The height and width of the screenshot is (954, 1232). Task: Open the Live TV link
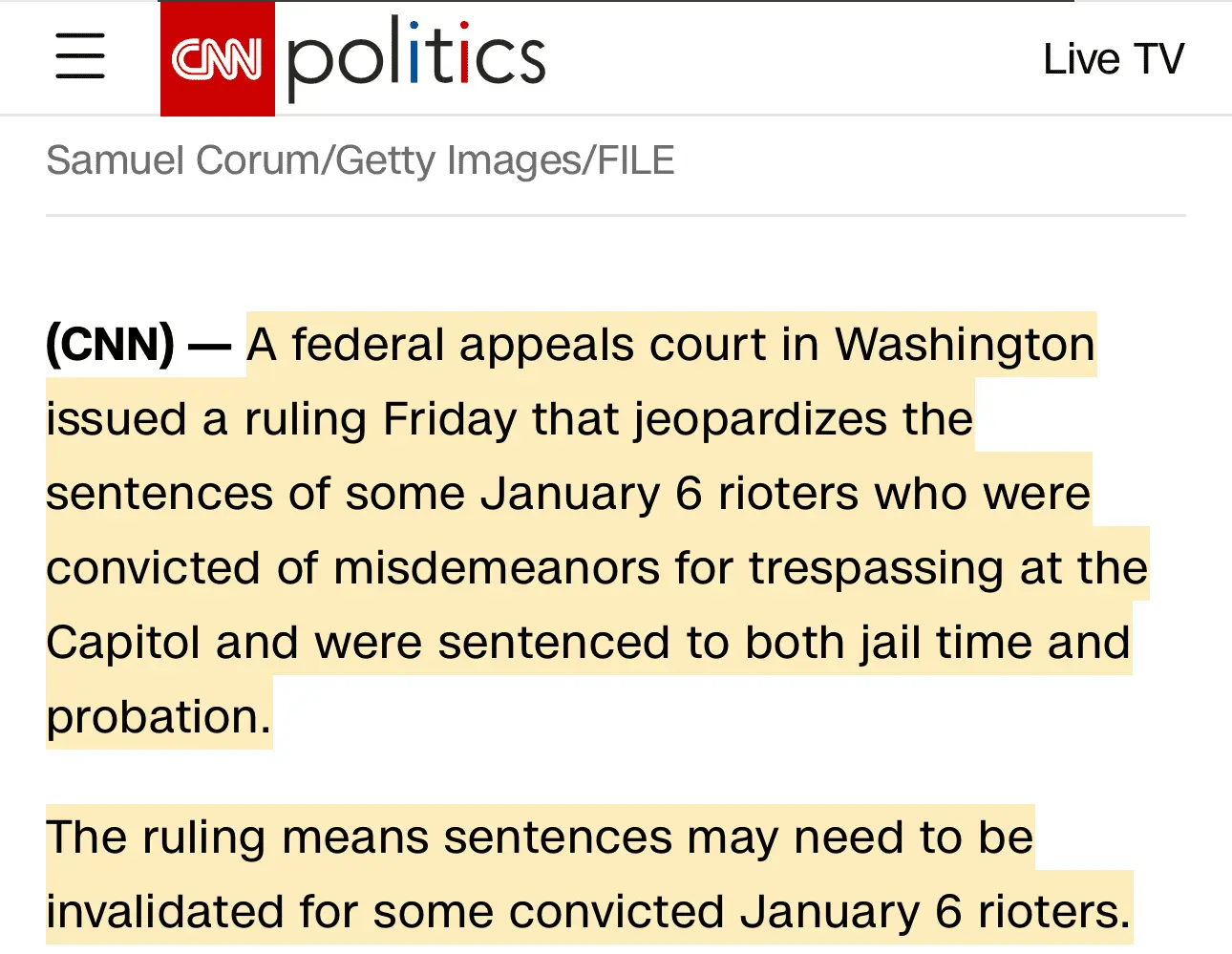pyautogui.click(x=1113, y=59)
